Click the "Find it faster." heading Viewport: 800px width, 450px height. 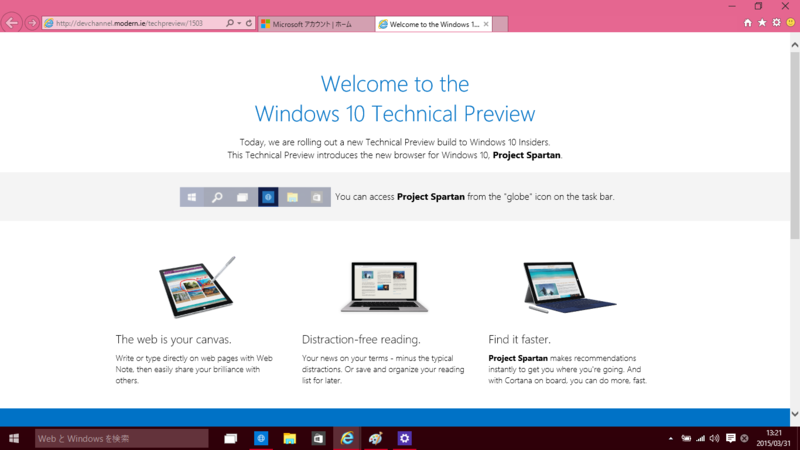pyautogui.click(x=519, y=339)
